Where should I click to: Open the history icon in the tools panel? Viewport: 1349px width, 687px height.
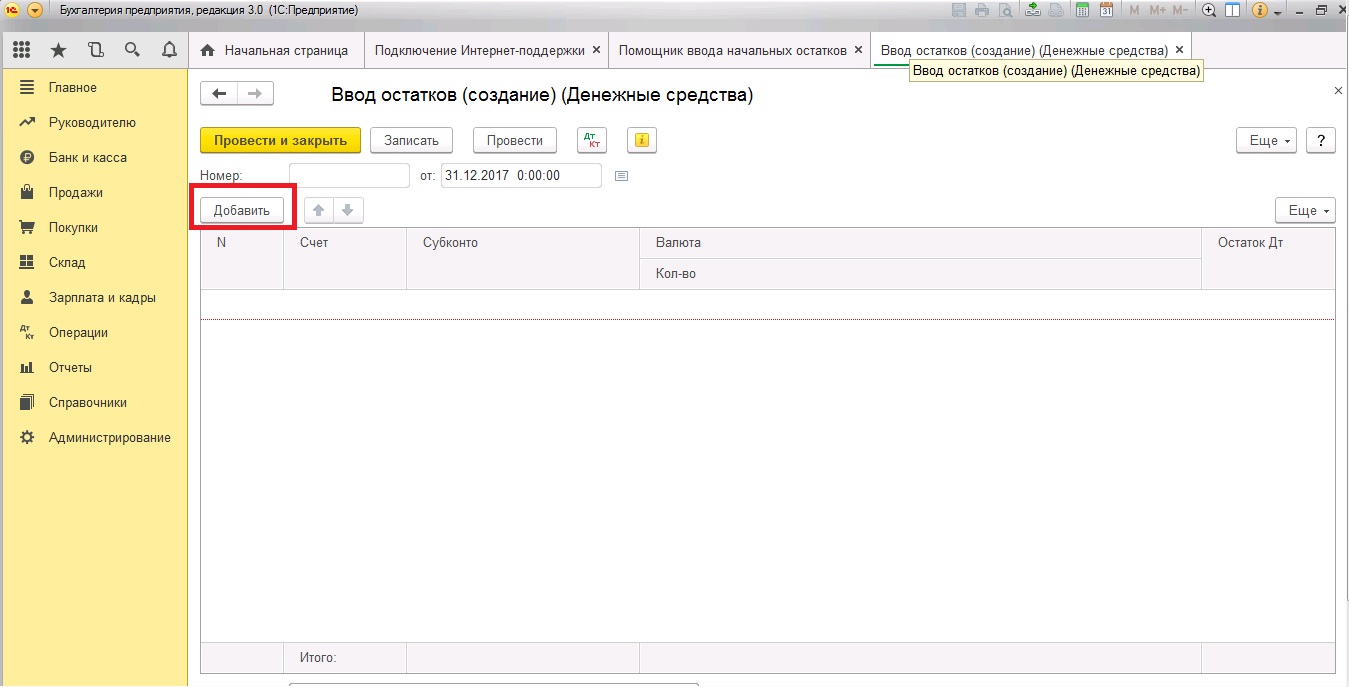(x=95, y=50)
